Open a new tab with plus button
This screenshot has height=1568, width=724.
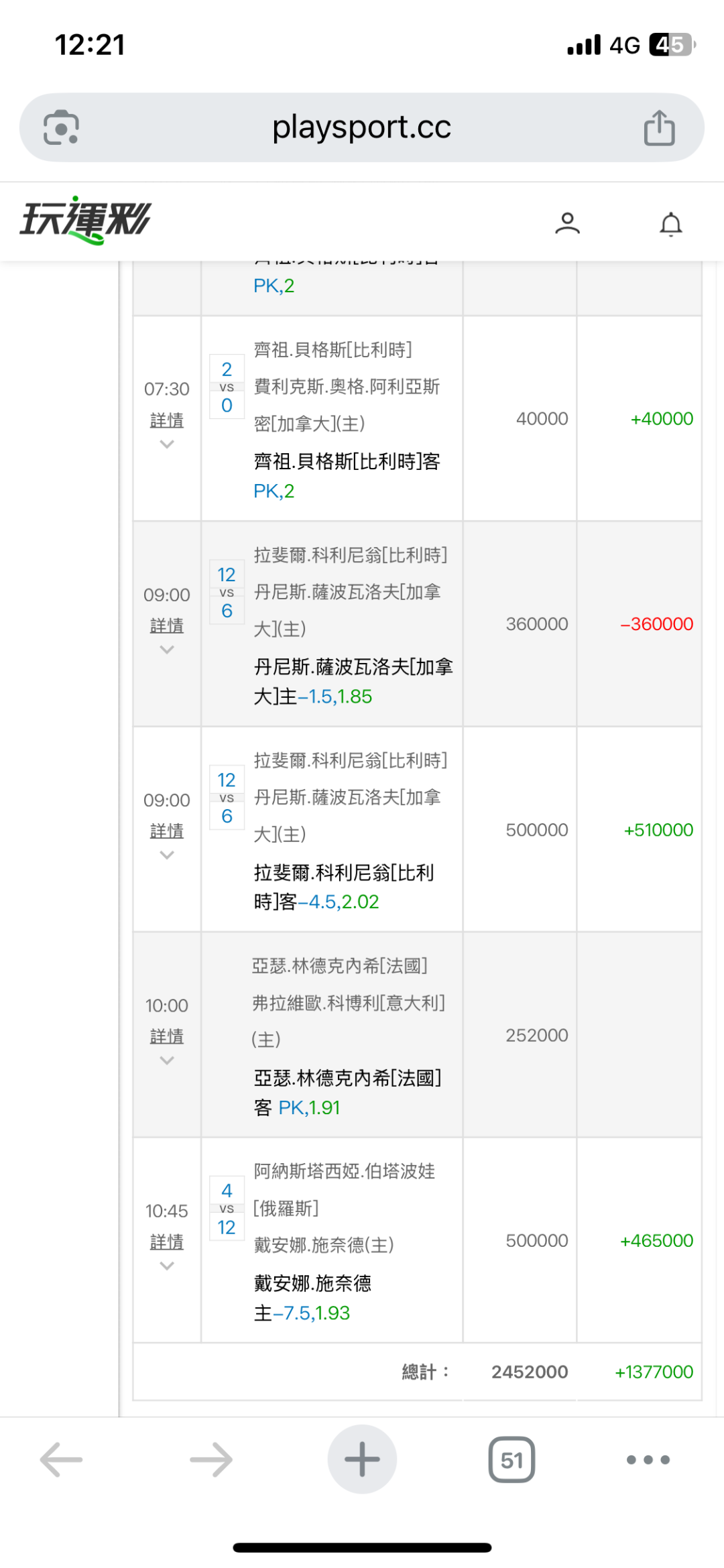[362, 1459]
